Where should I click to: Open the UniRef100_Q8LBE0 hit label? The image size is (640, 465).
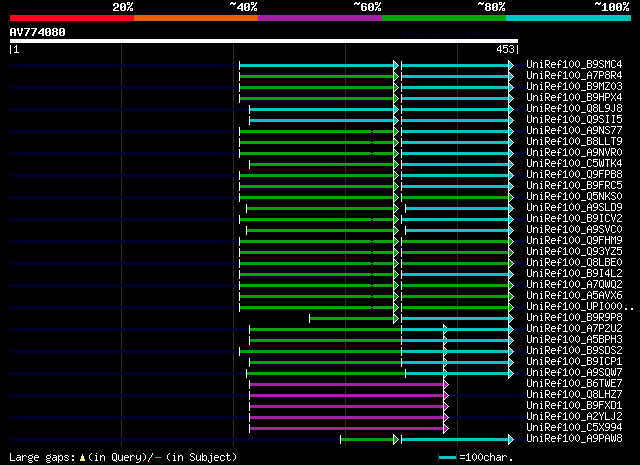click(x=574, y=263)
